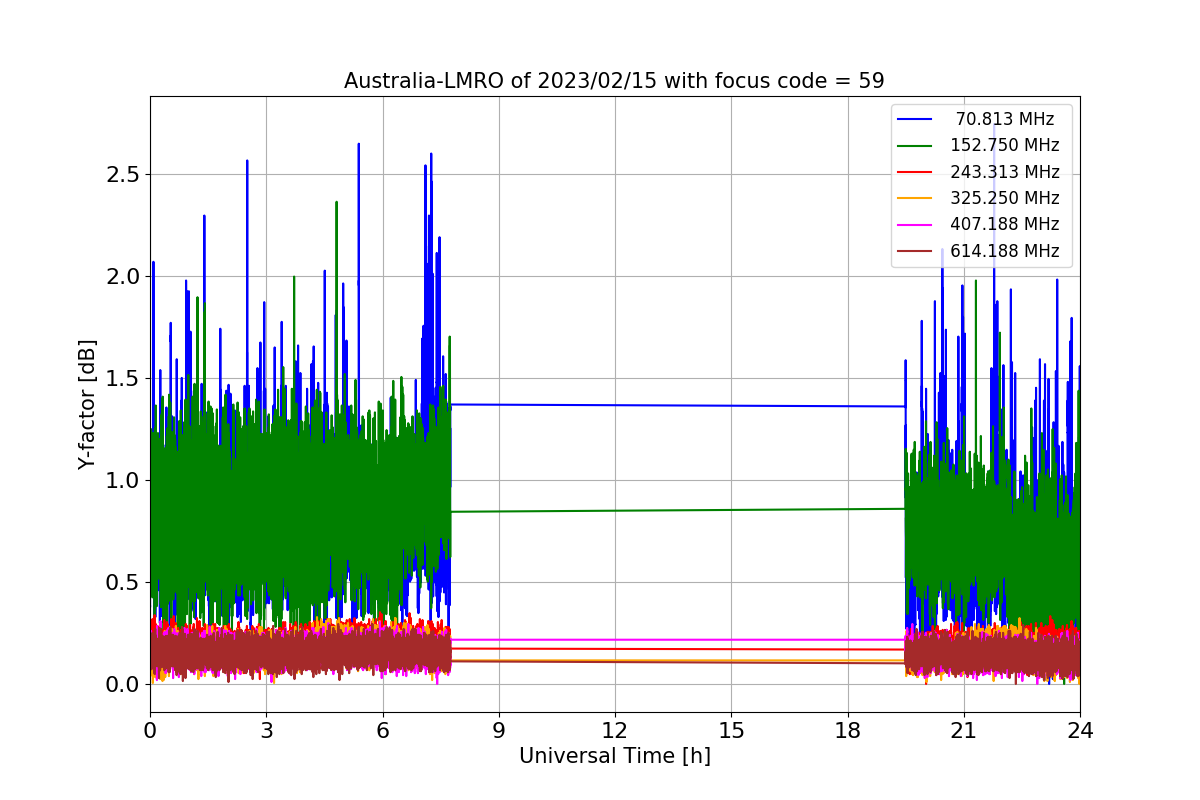Click the red line swatch in legend
1200x800 pixels.
coord(916,172)
